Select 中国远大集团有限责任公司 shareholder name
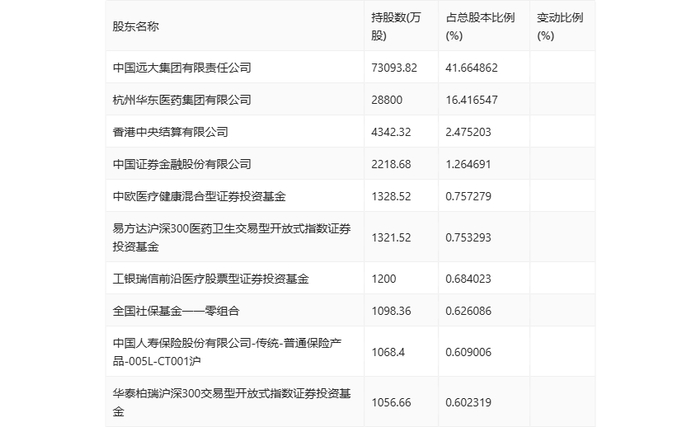Image resolution: width=700 pixels, height=427 pixels. tap(182, 67)
